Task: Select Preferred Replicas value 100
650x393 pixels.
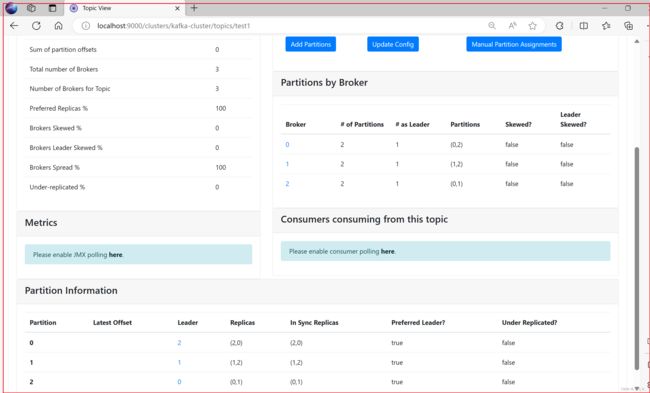Action: (x=221, y=108)
